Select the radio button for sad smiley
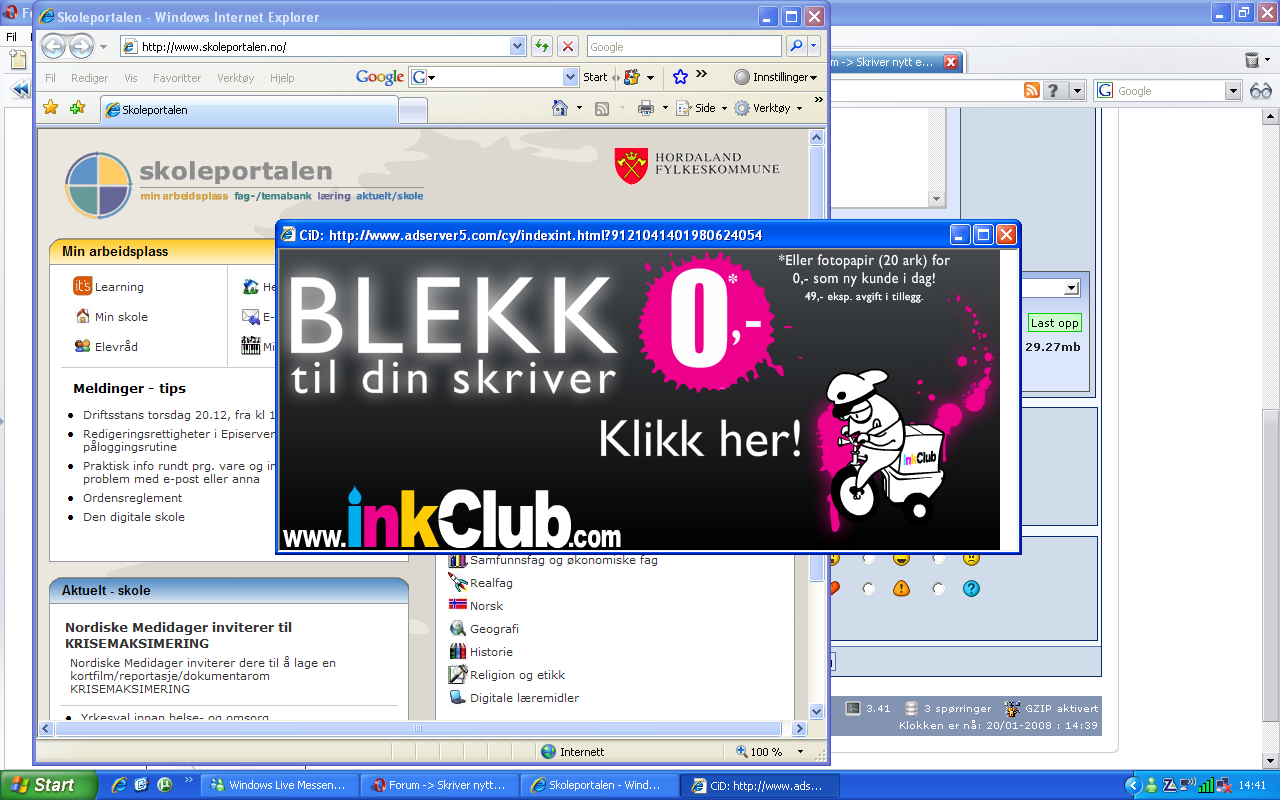Image resolution: width=1280 pixels, height=800 pixels. 938,558
